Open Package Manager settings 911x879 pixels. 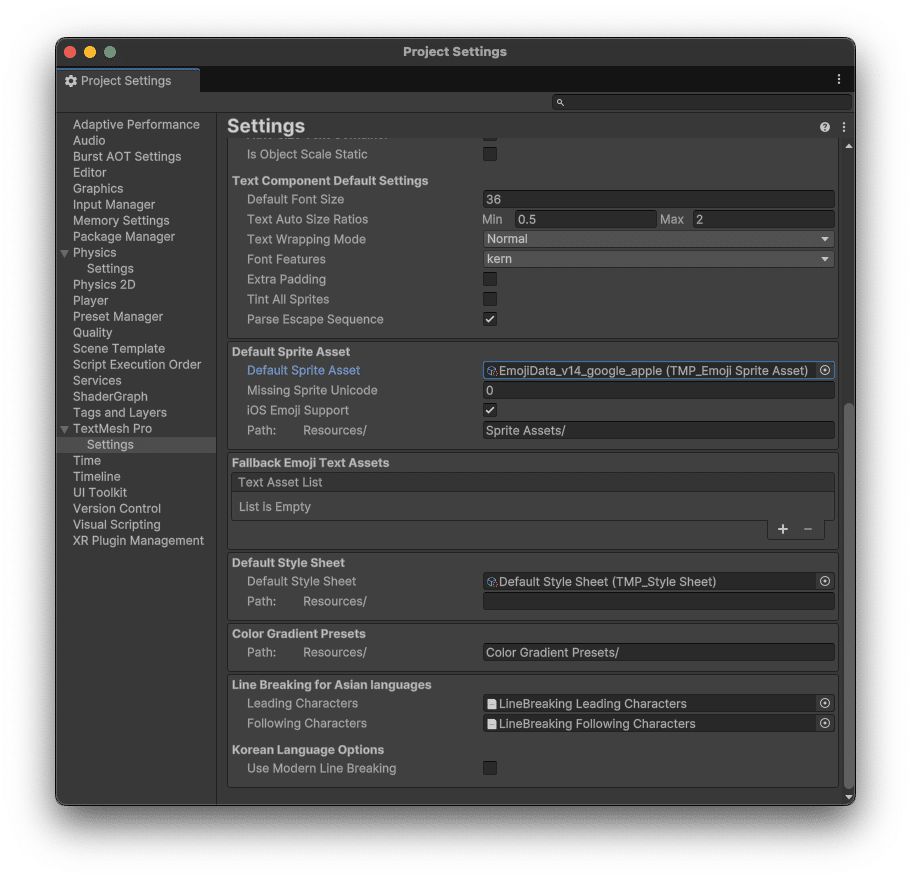coord(124,236)
